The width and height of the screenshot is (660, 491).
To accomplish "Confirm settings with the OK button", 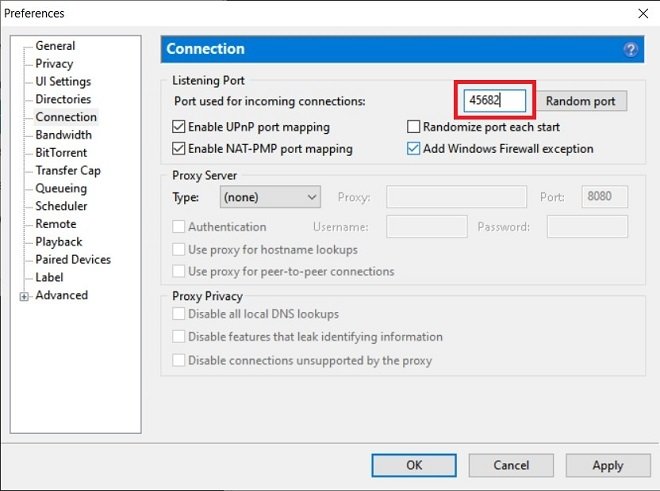I will pyautogui.click(x=414, y=465).
